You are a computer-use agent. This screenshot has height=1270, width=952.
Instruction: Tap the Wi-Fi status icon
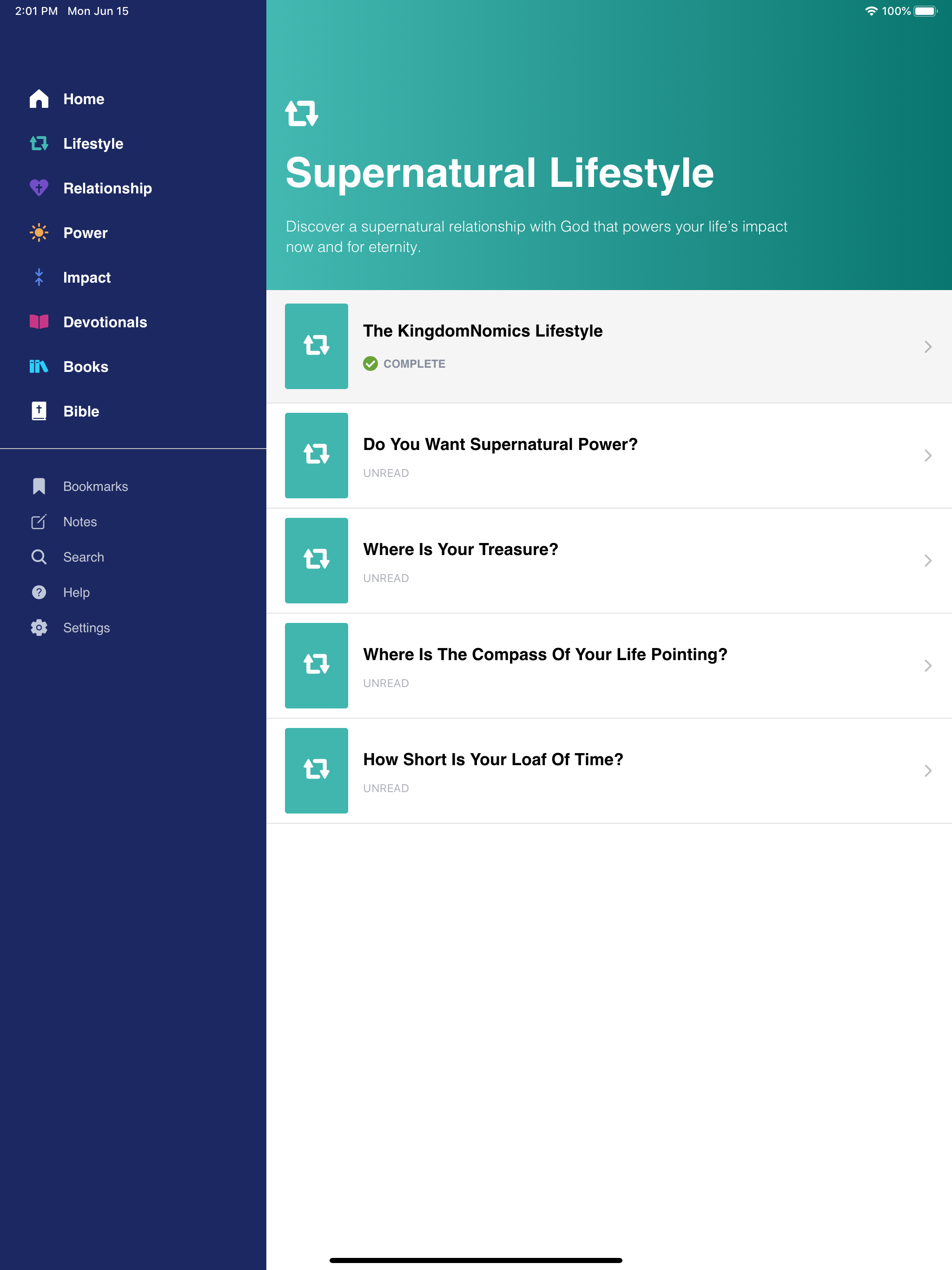[x=871, y=11]
